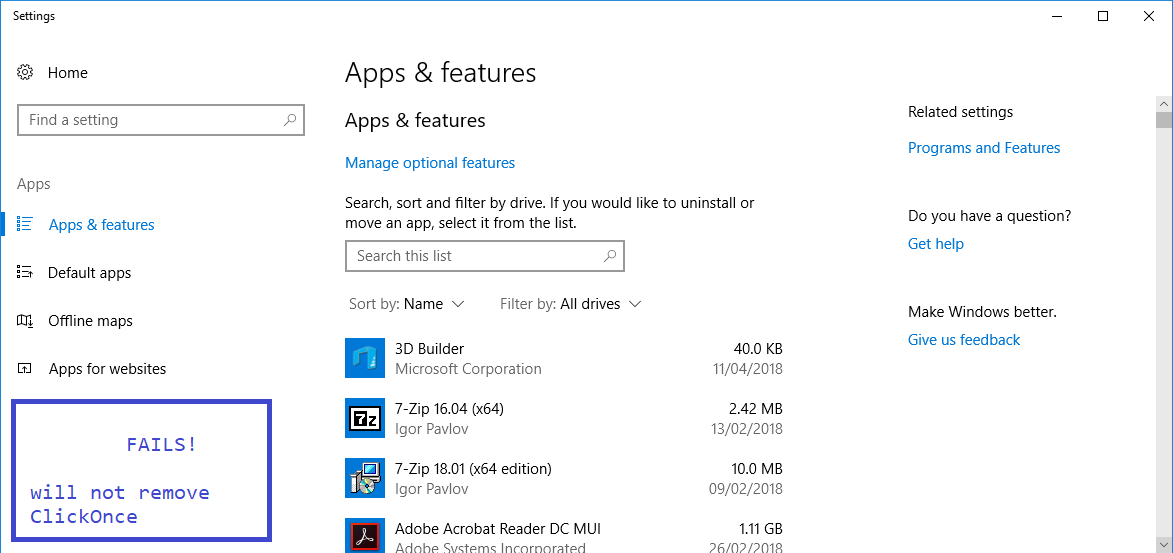The image size is (1173, 553).
Task: Click the 2.42 MB size value
Action: (756, 409)
